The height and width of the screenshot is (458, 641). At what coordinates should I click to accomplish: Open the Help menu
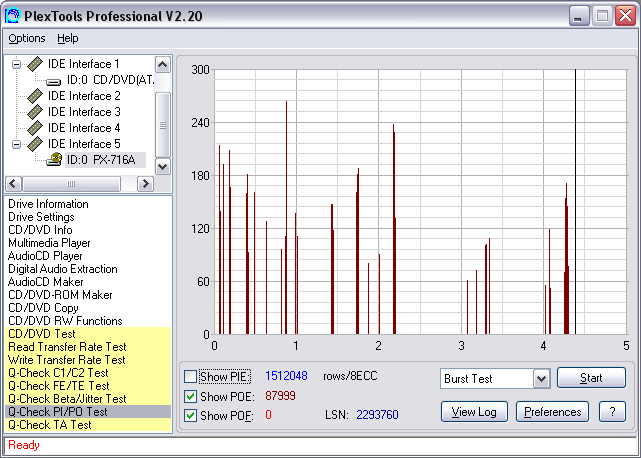(67, 38)
